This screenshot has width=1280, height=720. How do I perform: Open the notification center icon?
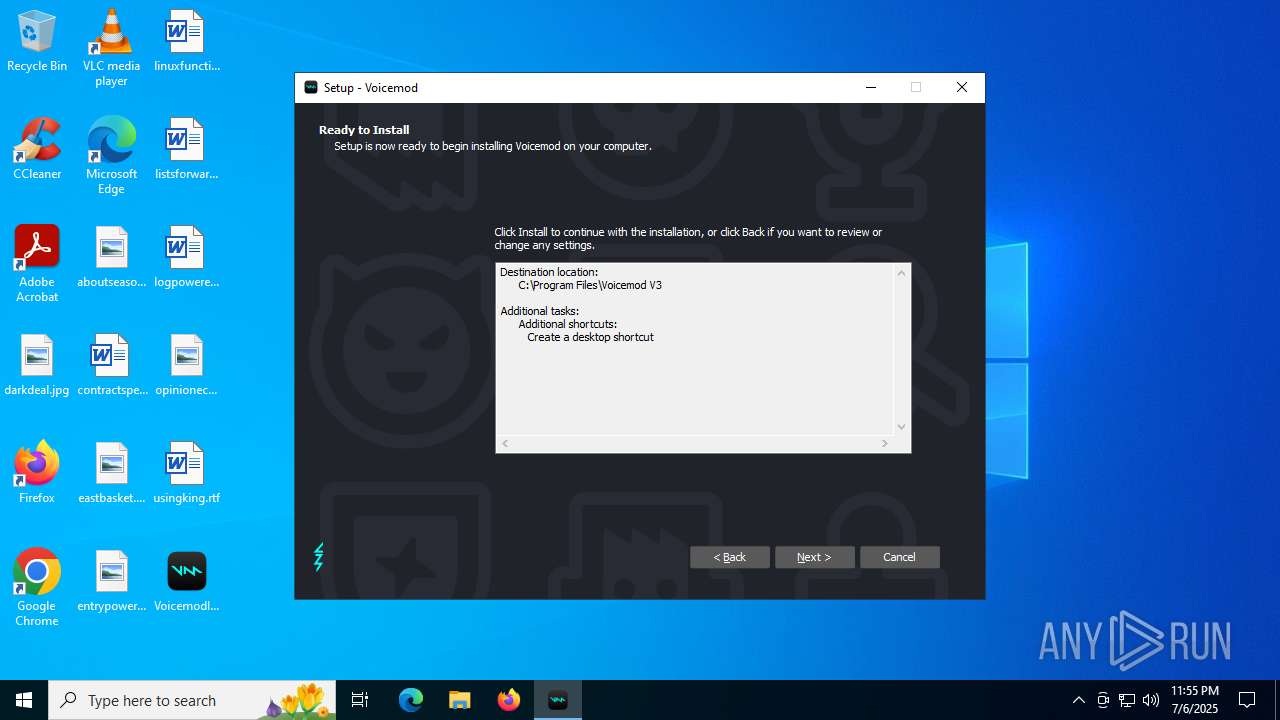tap(1247, 700)
